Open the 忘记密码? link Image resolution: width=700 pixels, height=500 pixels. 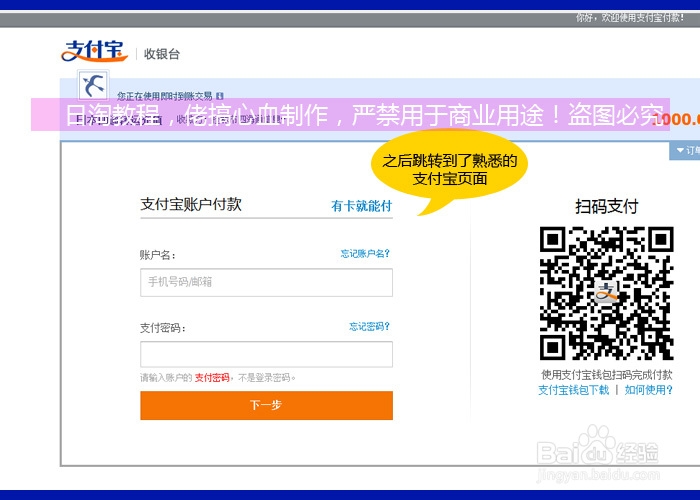tap(369, 326)
